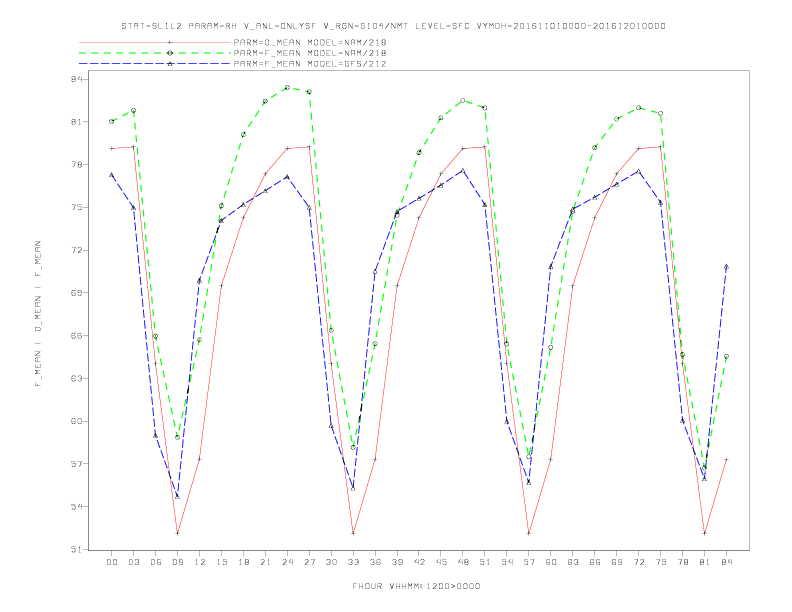Click the x-axis tick label 78
This screenshot has height=612, width=792.
[x=683, y=562]
